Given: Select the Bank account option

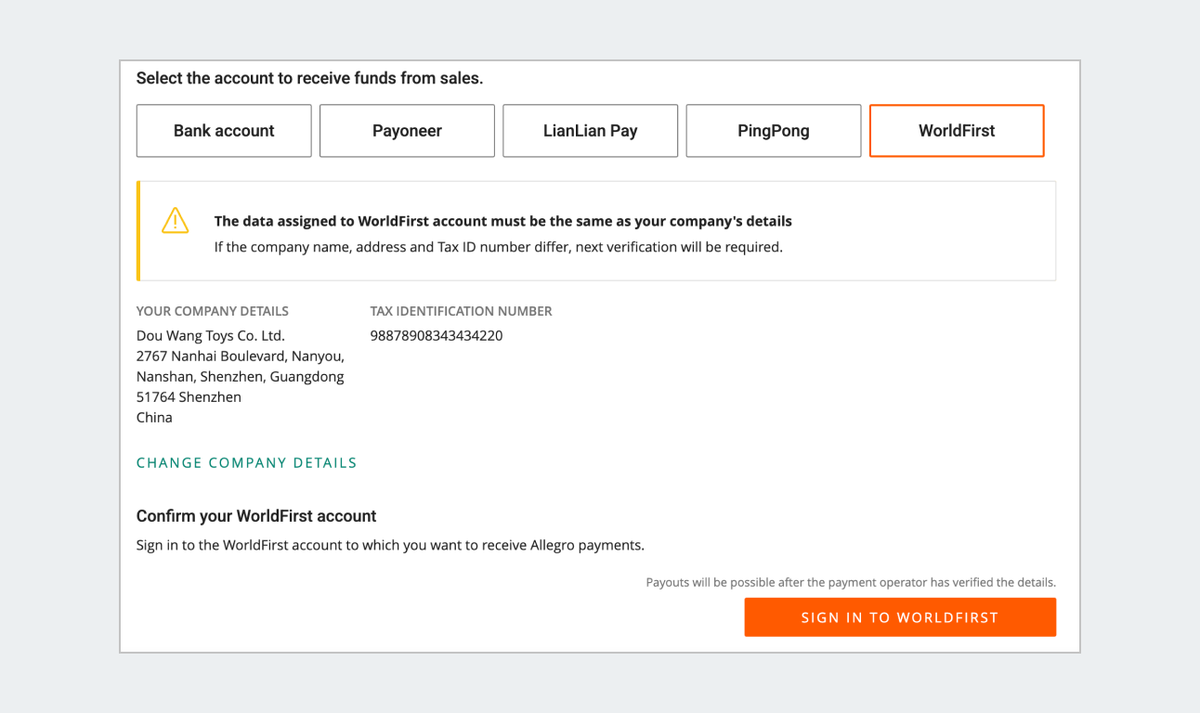Looking at the screenshot, I should [224, 131].
